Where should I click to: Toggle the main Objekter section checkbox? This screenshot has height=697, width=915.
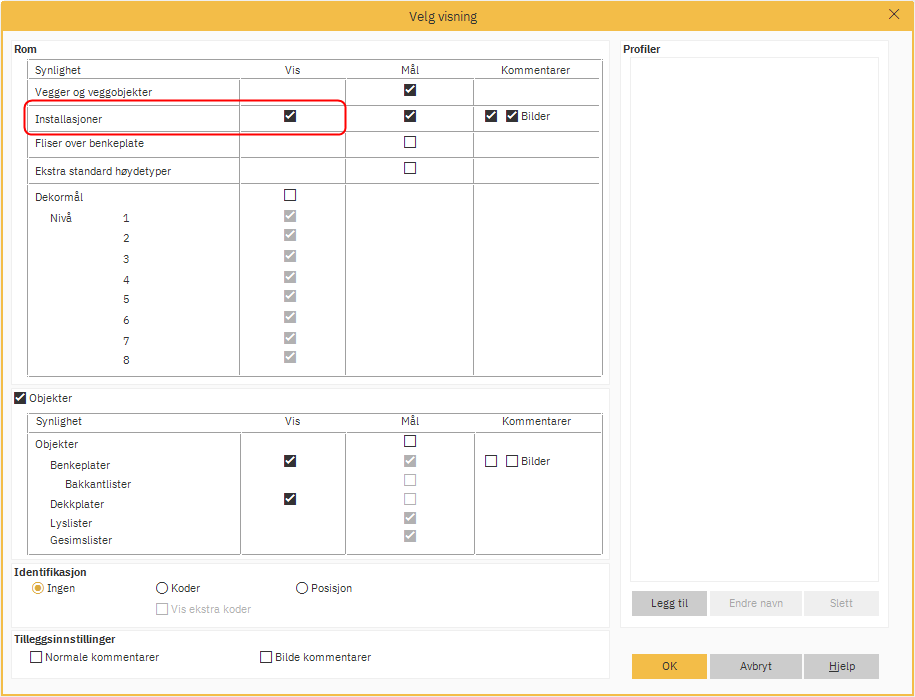(20, 398)
